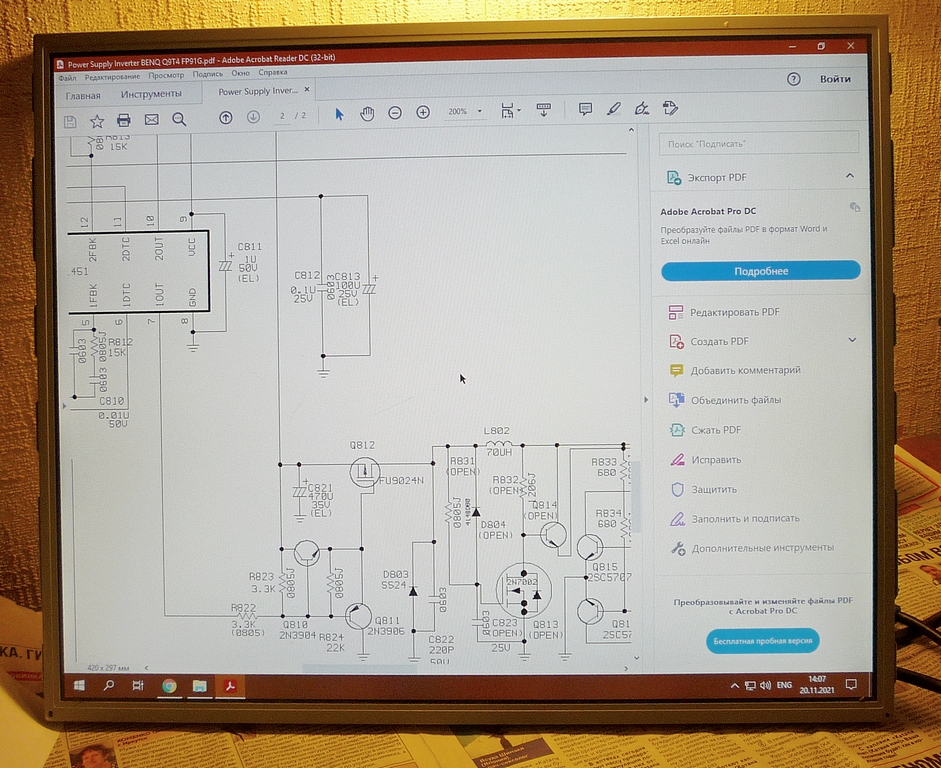
Task: Open the add comment speech bubble tool
Action: click(585, 109)
